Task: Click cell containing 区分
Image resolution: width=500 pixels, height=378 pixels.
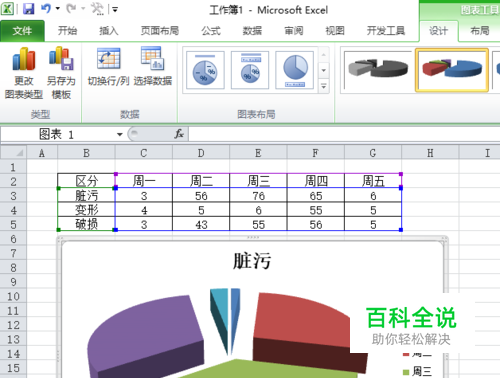Action: pyautogui.click(x=86, y=181)
